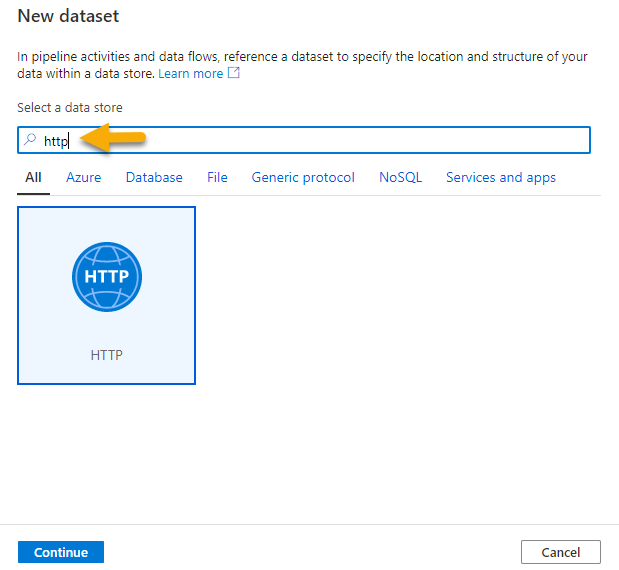Click empty results area beside HTTP tile
The height and width of the screenshot is (570, 619).
pyautogui.click(x=400, y=300)
